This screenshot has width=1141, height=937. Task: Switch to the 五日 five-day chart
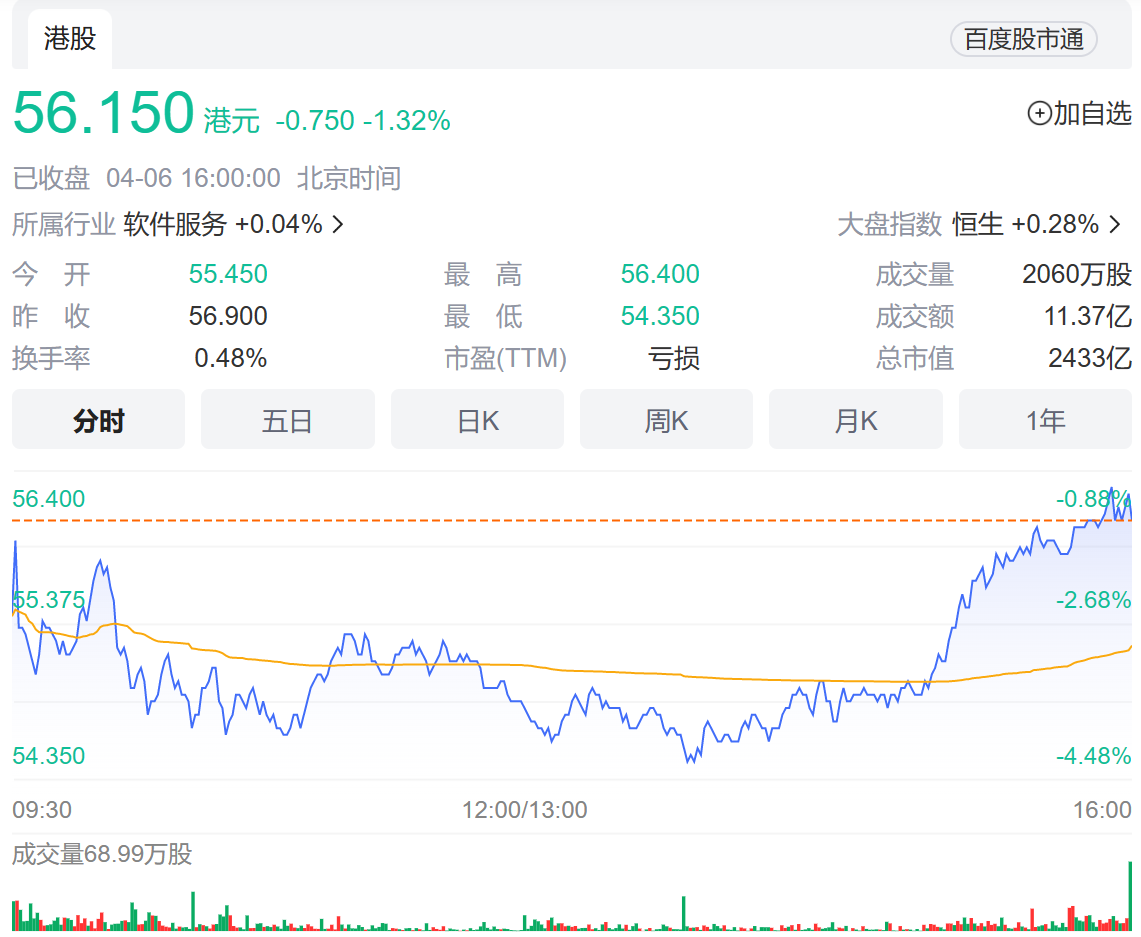pyautogui.click(x=287, y=420)
